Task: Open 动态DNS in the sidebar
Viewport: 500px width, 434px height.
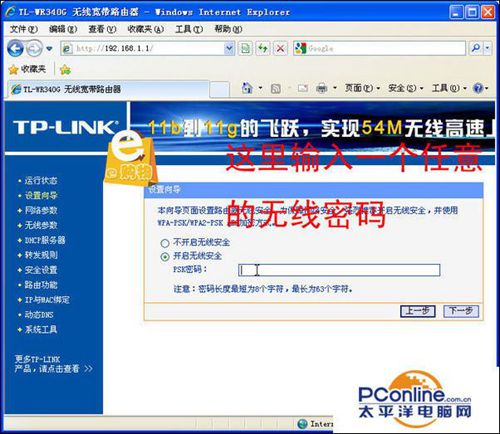Action: click(39, 315)
